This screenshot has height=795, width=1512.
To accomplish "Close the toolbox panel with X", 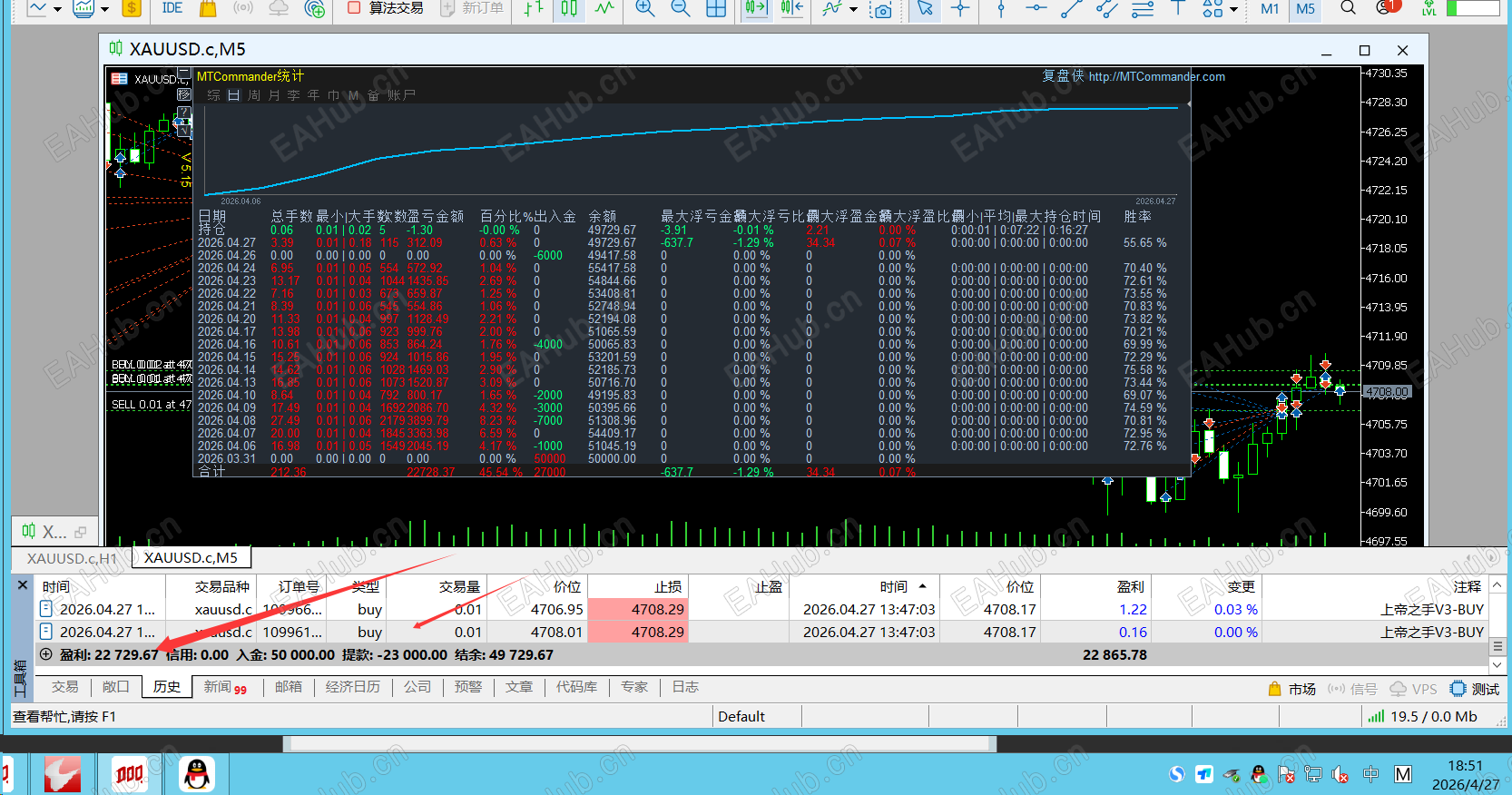I will (23, 585).
